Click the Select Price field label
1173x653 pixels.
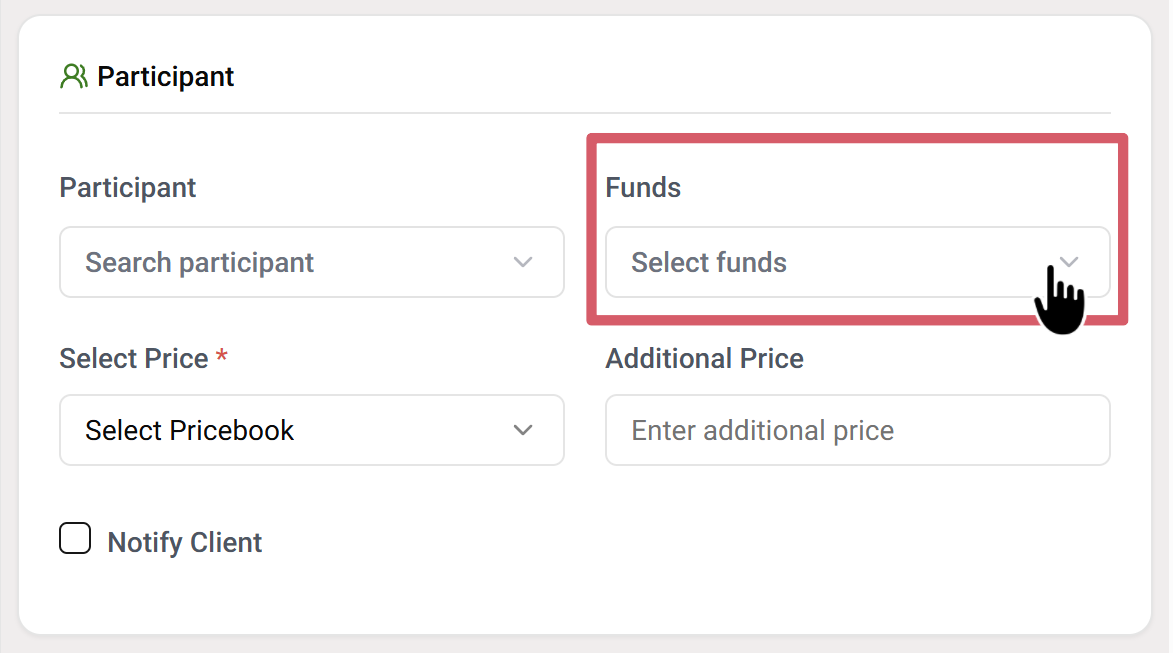pyautogui.click(x=134, y=358)
